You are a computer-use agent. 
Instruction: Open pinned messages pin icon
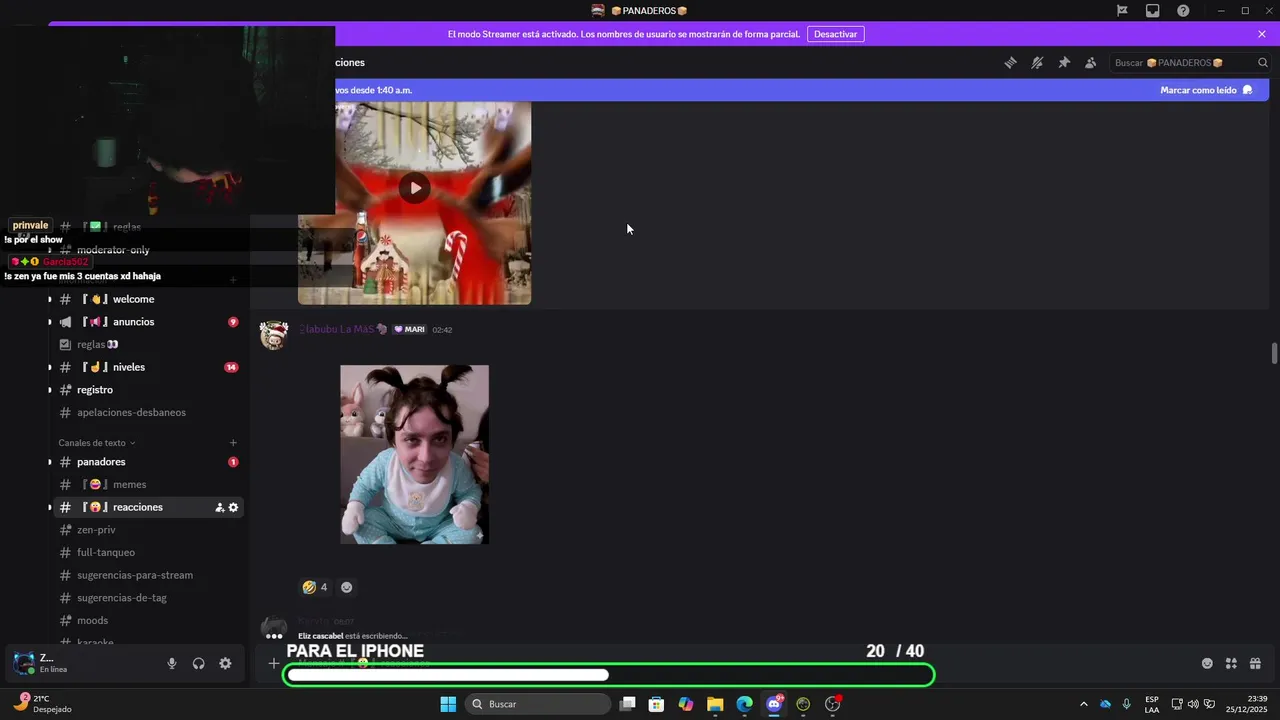1064,62
